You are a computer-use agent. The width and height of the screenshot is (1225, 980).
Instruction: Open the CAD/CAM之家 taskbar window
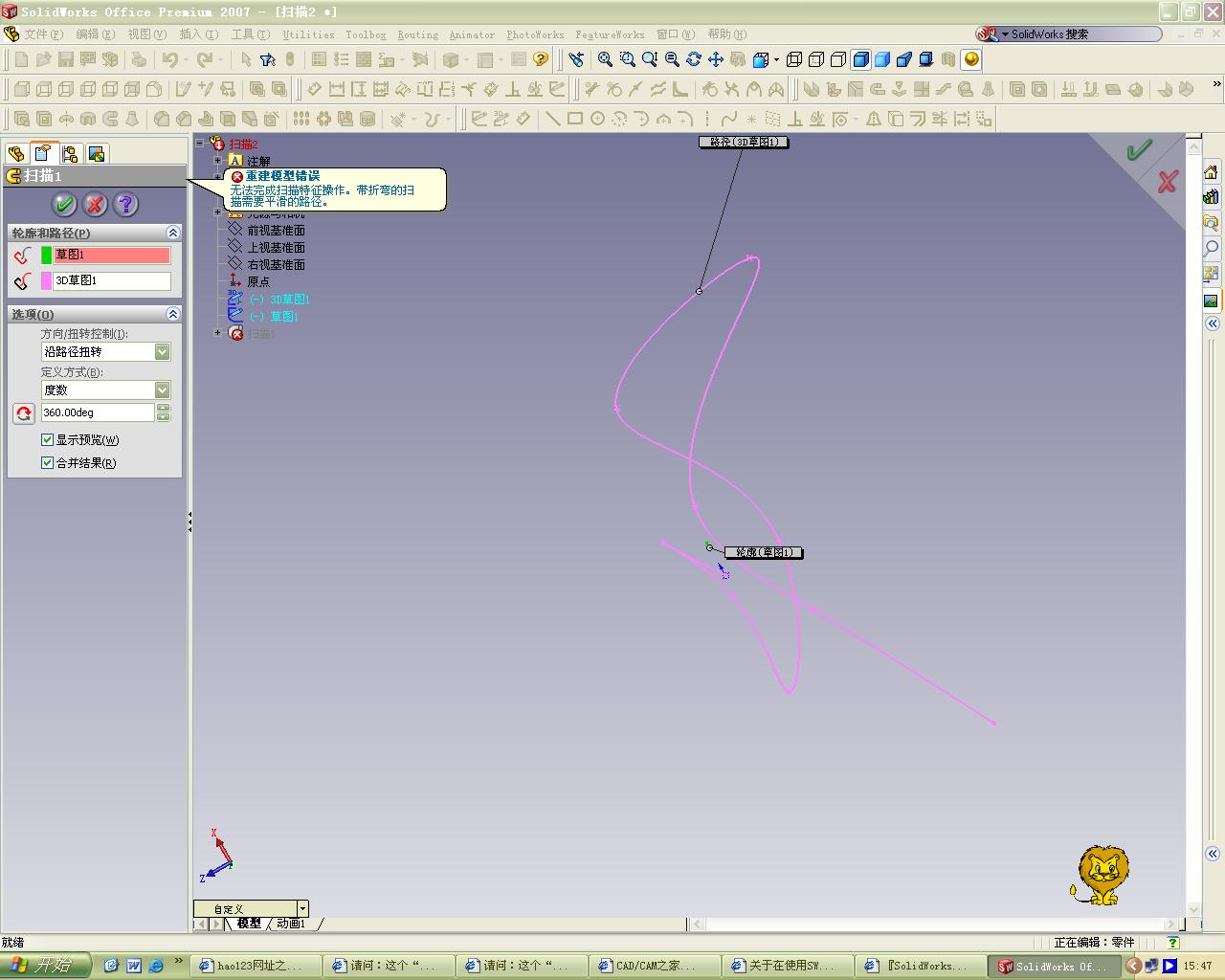(656, 966)
